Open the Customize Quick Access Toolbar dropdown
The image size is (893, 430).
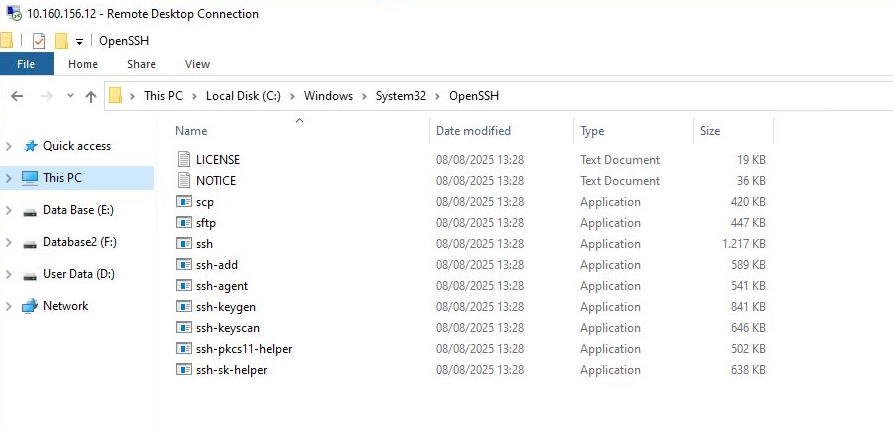[x=80, y=42]
